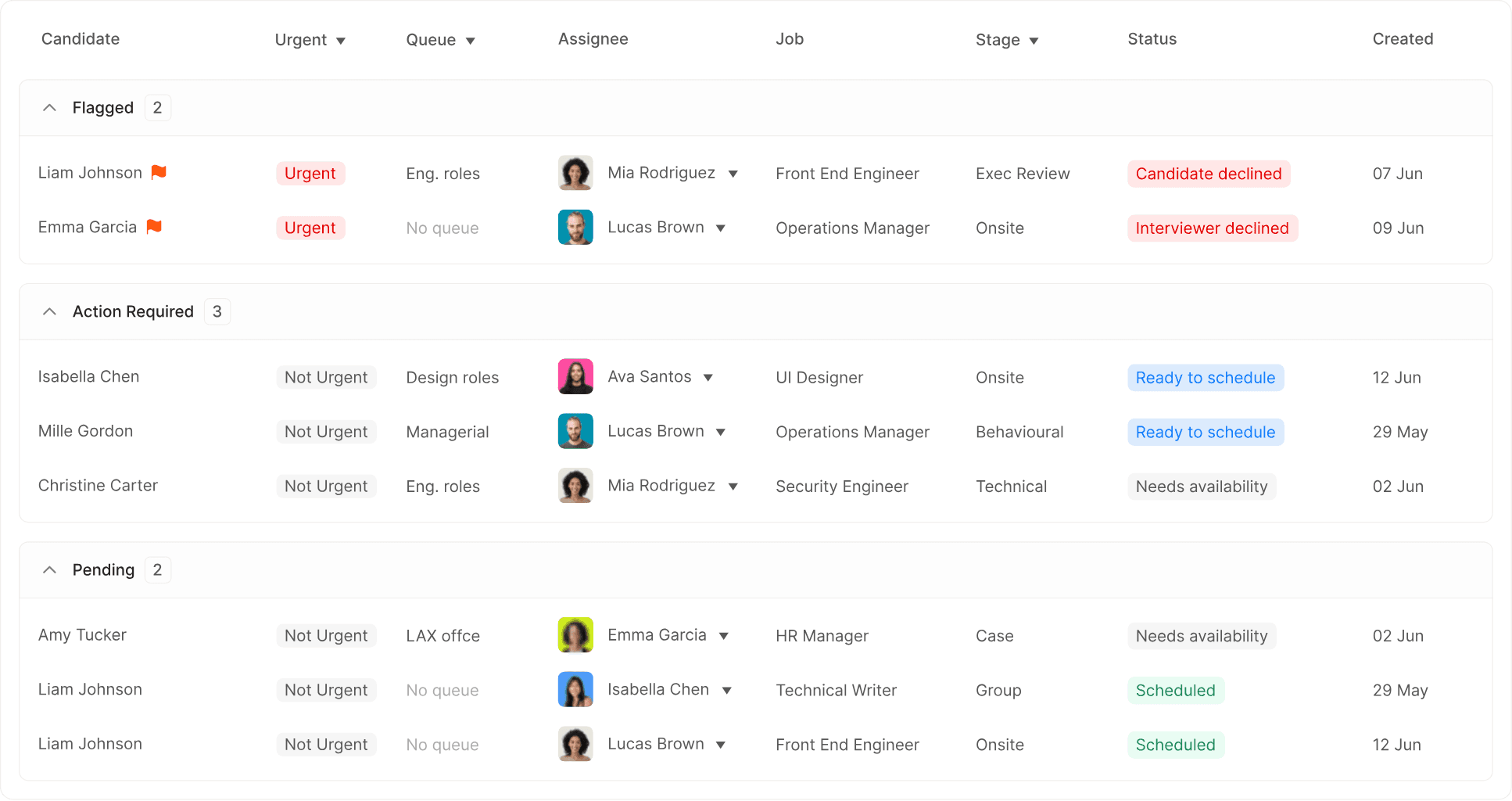Open the Urgent column filter dropdown
This screenshot has width=1512, height=801.
341,41
